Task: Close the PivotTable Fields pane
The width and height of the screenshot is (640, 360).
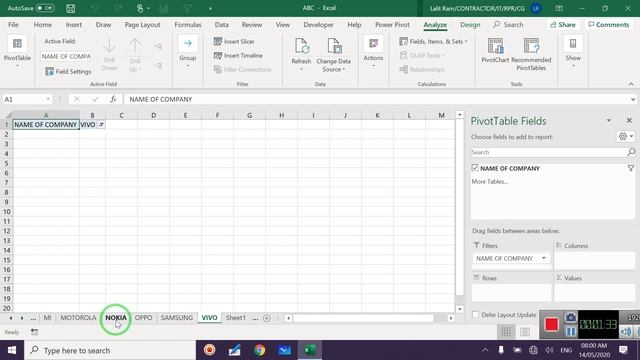Action: (629, 120)
